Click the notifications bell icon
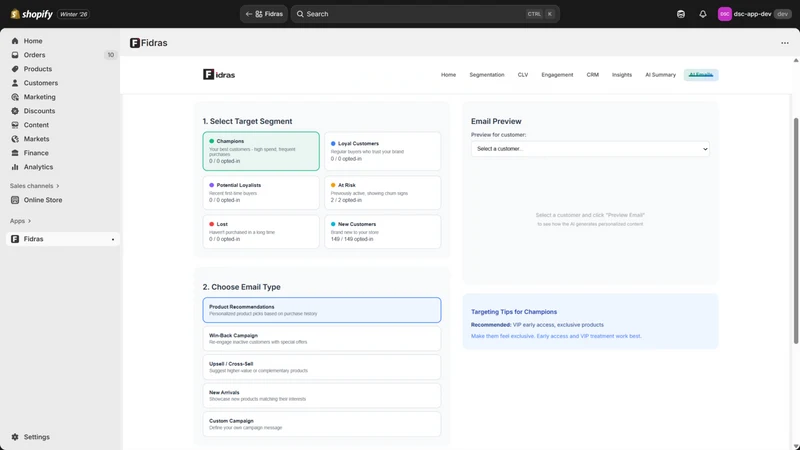 [703, 14]
